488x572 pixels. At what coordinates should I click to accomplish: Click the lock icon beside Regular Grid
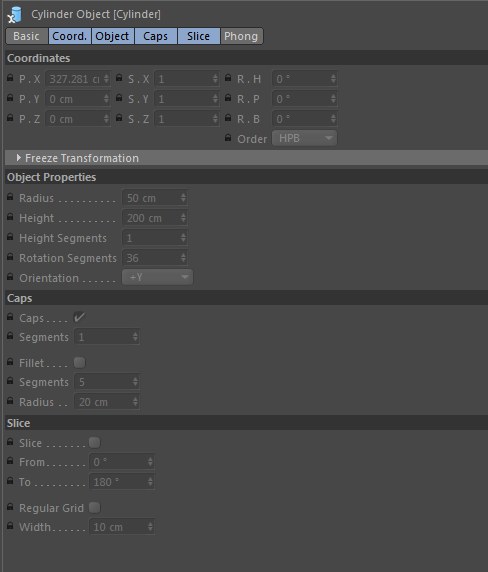[10, 507]
